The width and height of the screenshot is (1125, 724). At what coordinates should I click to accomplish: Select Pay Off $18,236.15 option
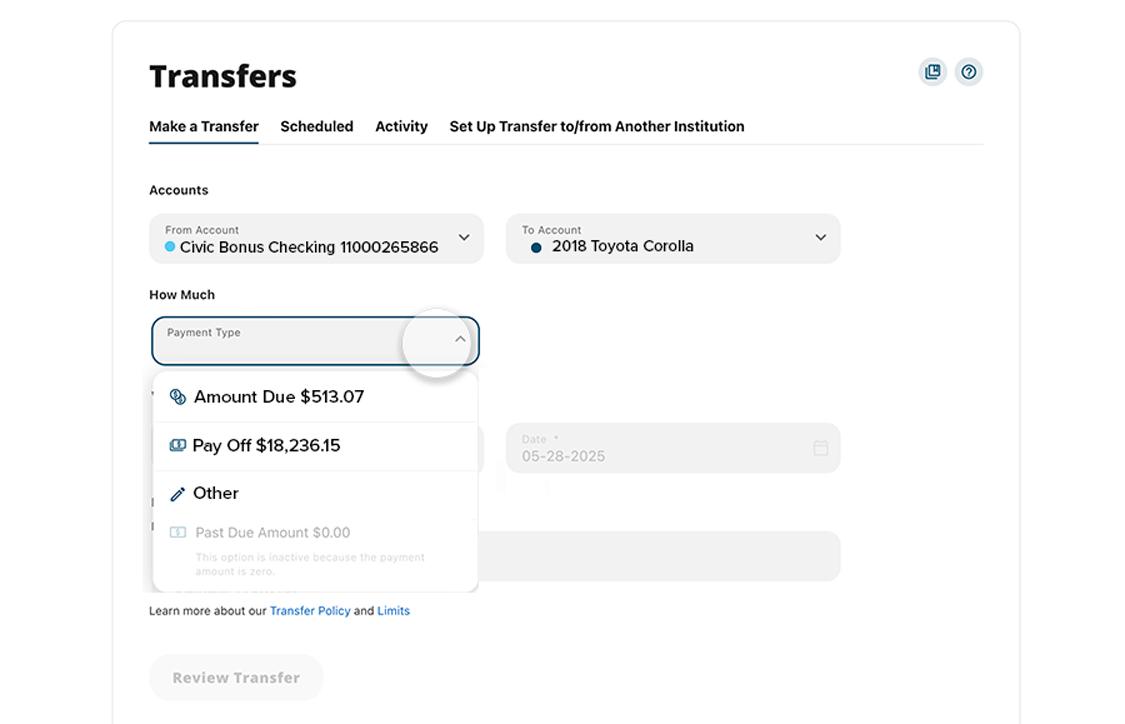pyautogui.click(x=316, y=446)
